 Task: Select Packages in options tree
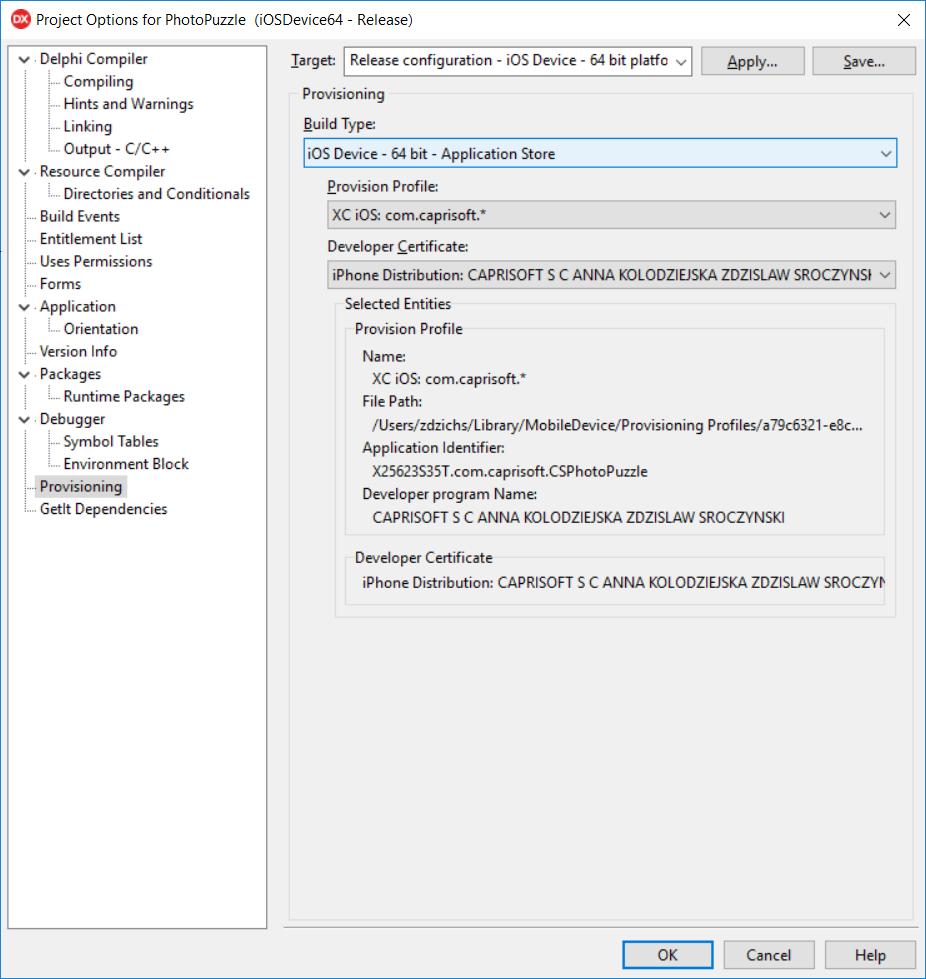(x=71, y=373)
